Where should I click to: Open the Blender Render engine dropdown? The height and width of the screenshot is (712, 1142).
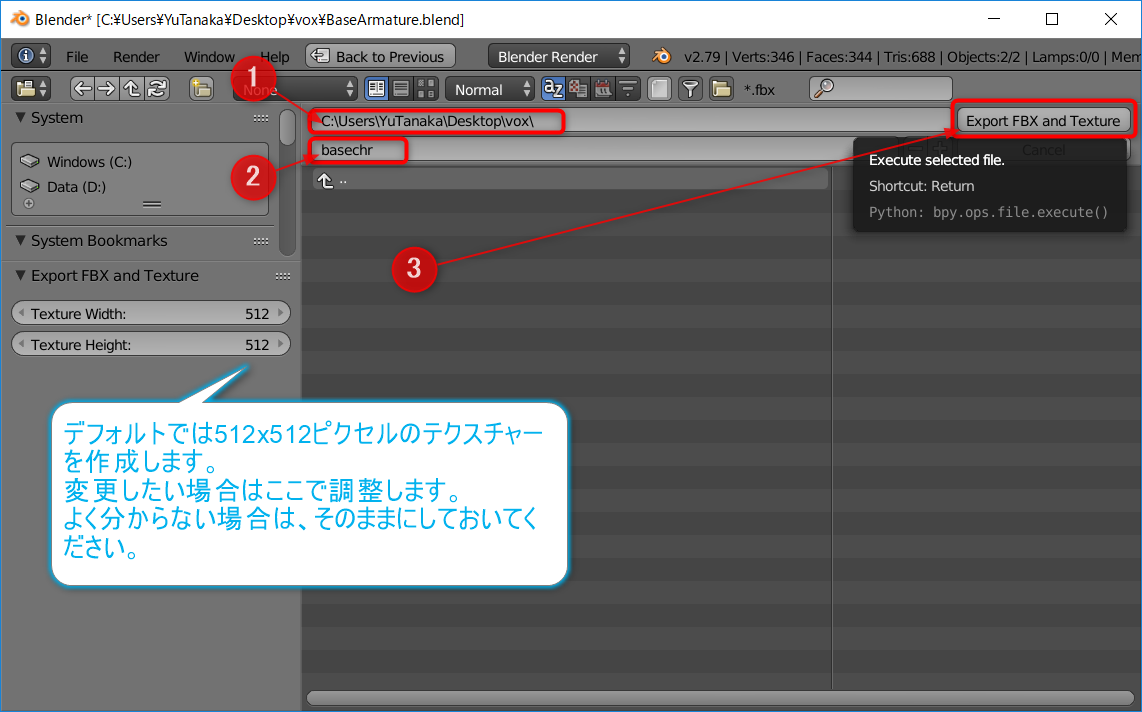click(559, 57)
